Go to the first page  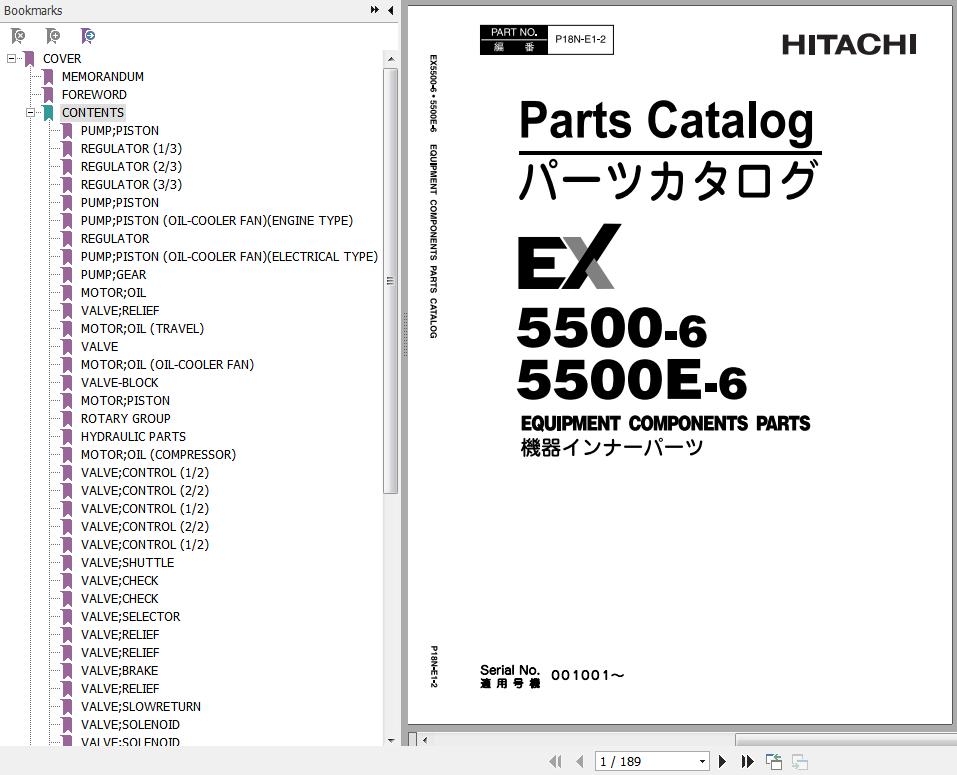tap(555, 761)
